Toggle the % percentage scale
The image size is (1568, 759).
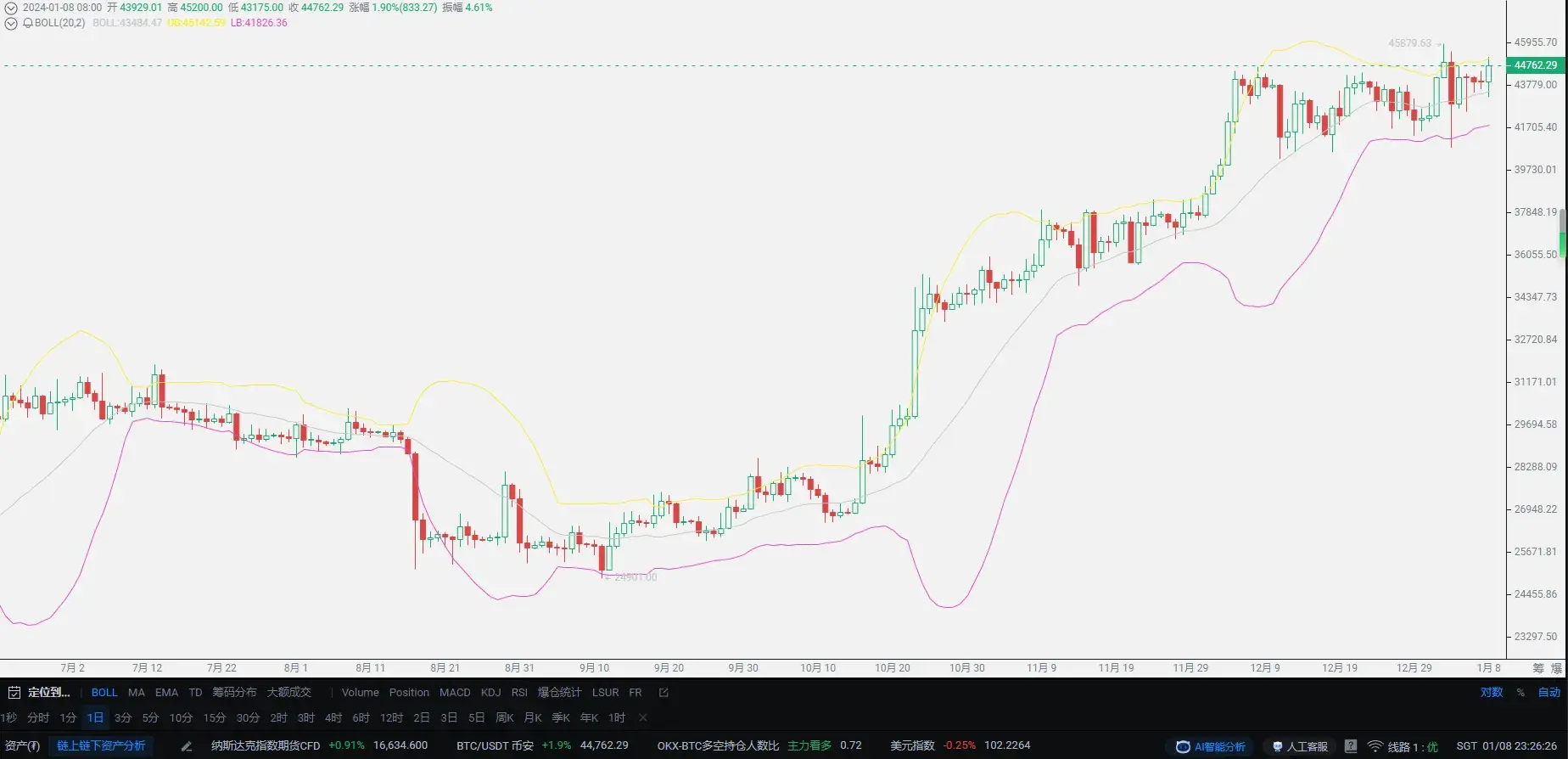(x=1520, y=693)
